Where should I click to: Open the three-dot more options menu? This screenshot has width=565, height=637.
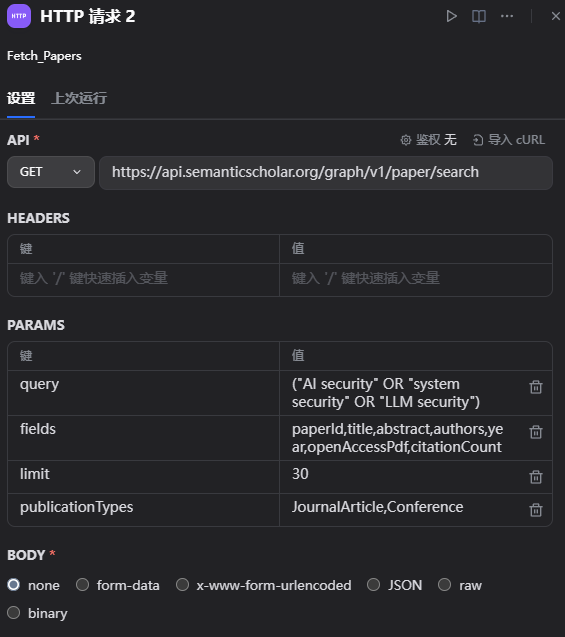pyautogui.click(x=507, y=16)
